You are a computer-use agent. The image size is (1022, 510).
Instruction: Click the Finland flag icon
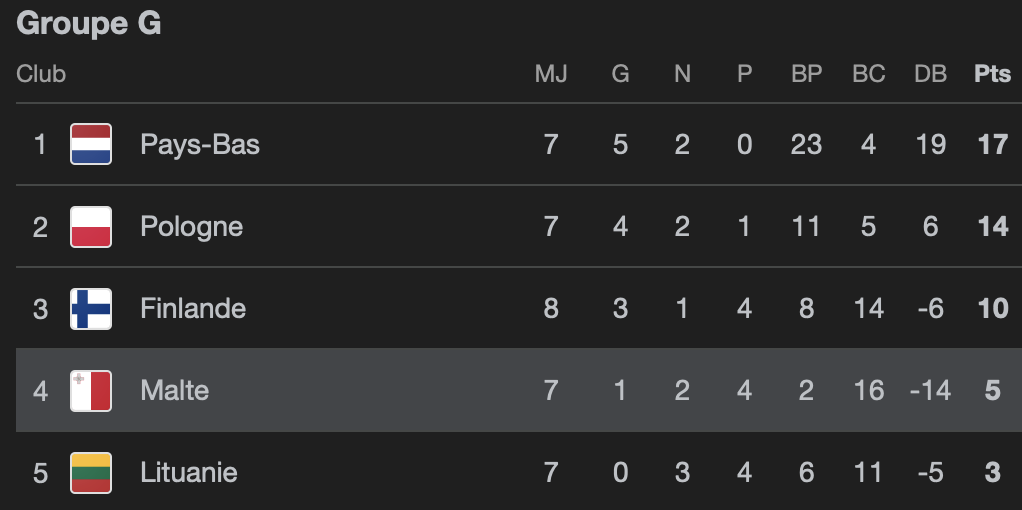tap(91, 308)
